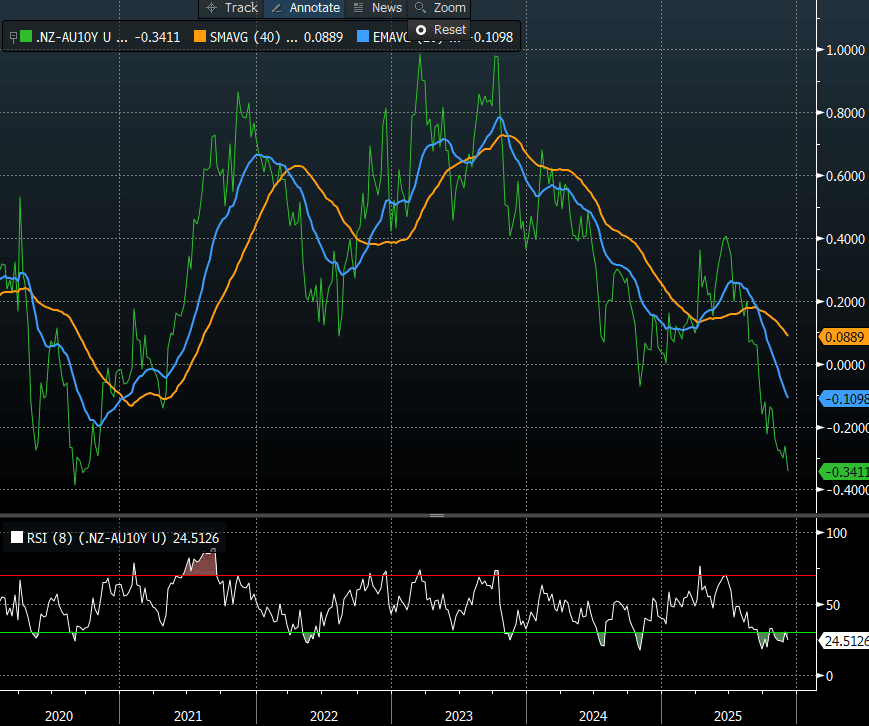
Task: Click the 2023 label on time axis
Action: 458,716
